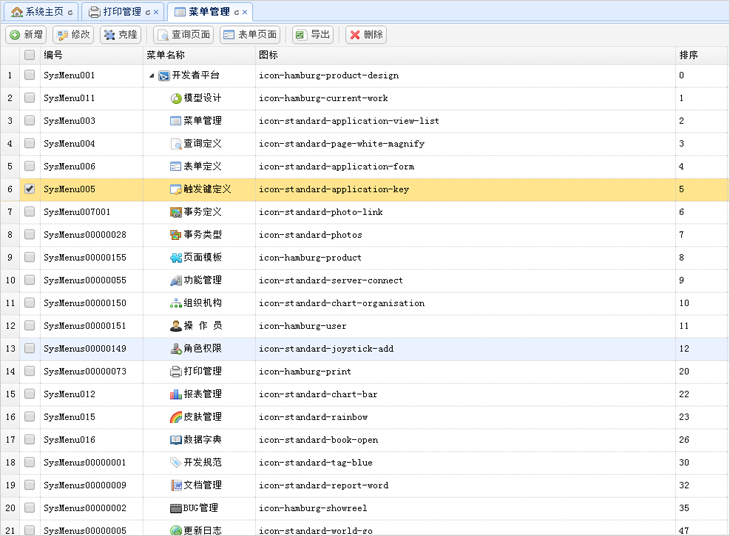Click the 打印管理 printer row icon

176,372
